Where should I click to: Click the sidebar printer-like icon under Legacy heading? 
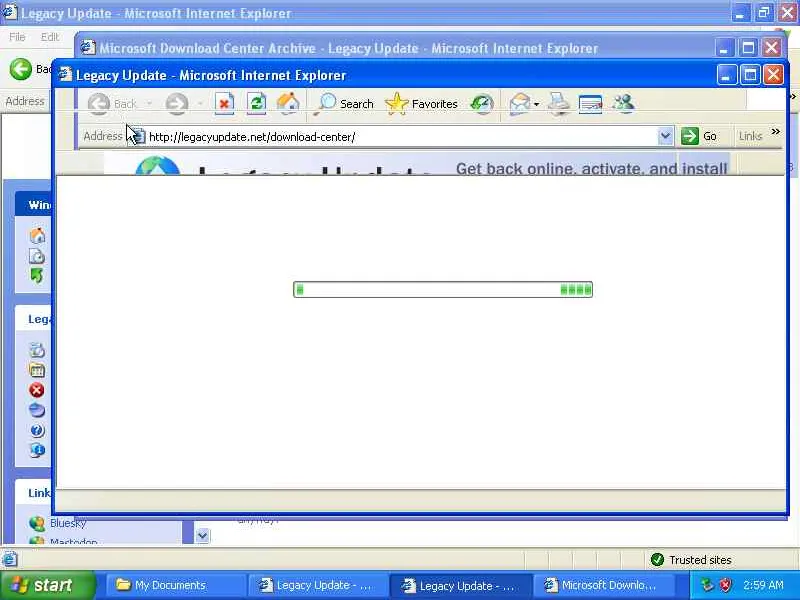tap(37, 350)
